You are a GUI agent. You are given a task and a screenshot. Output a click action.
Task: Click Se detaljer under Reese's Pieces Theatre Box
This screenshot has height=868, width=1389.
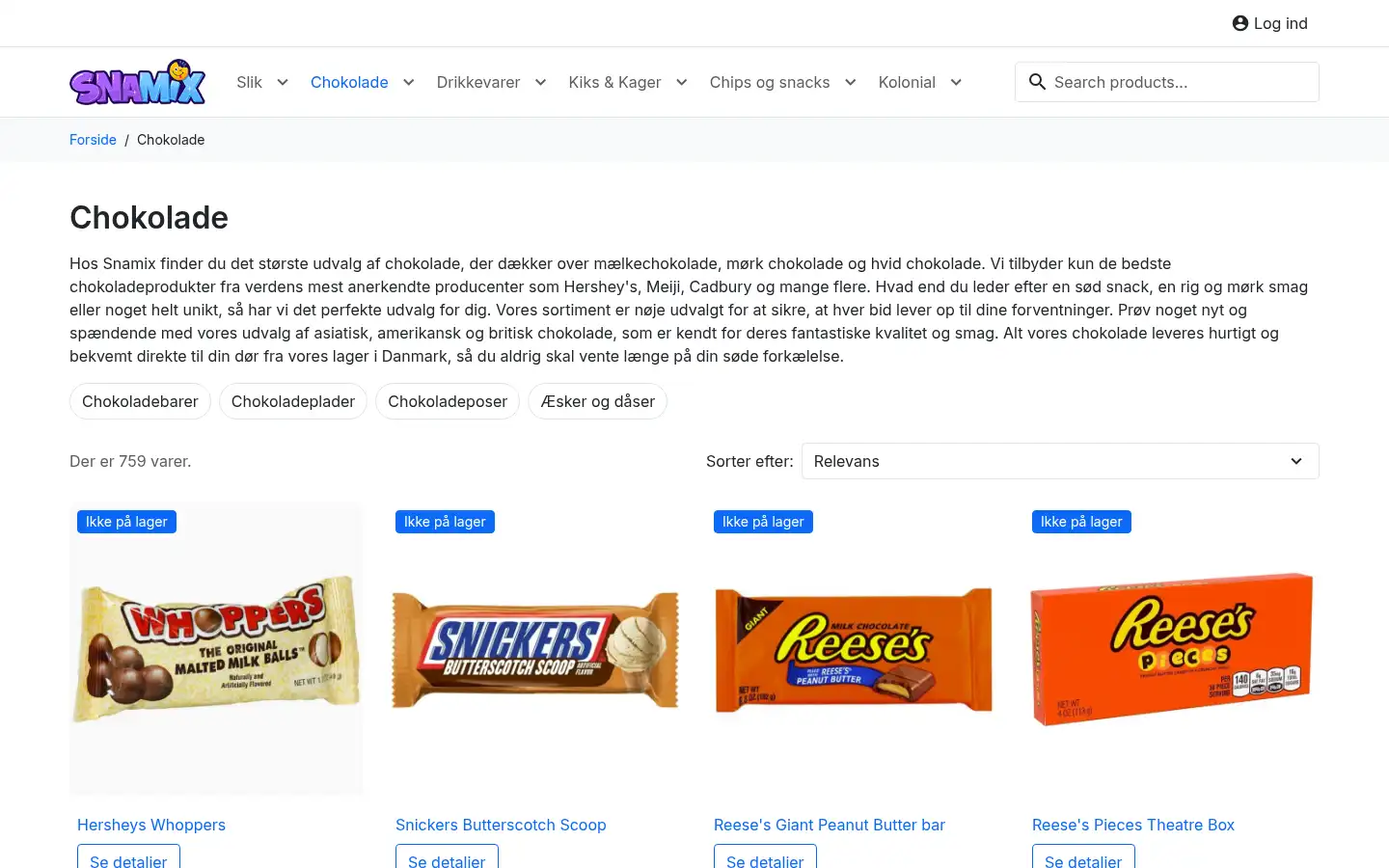1083,857
